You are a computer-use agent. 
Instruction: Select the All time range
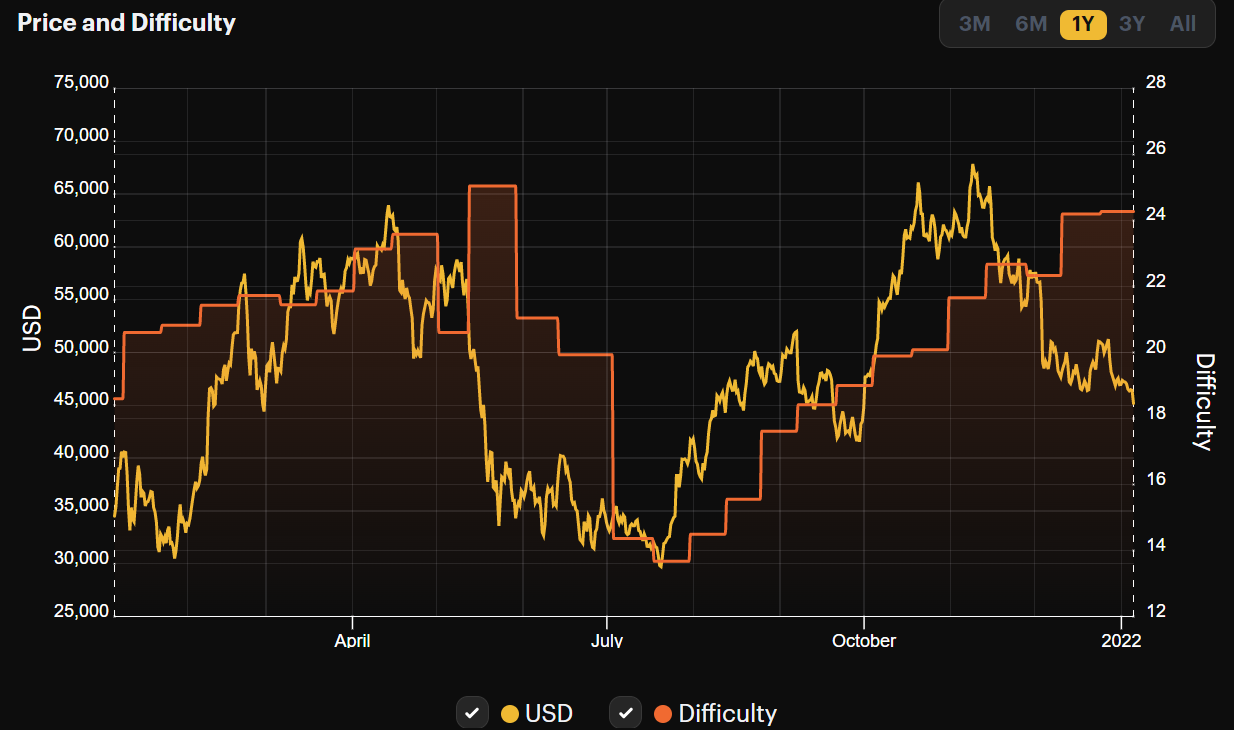click(x=1183, y=23)
